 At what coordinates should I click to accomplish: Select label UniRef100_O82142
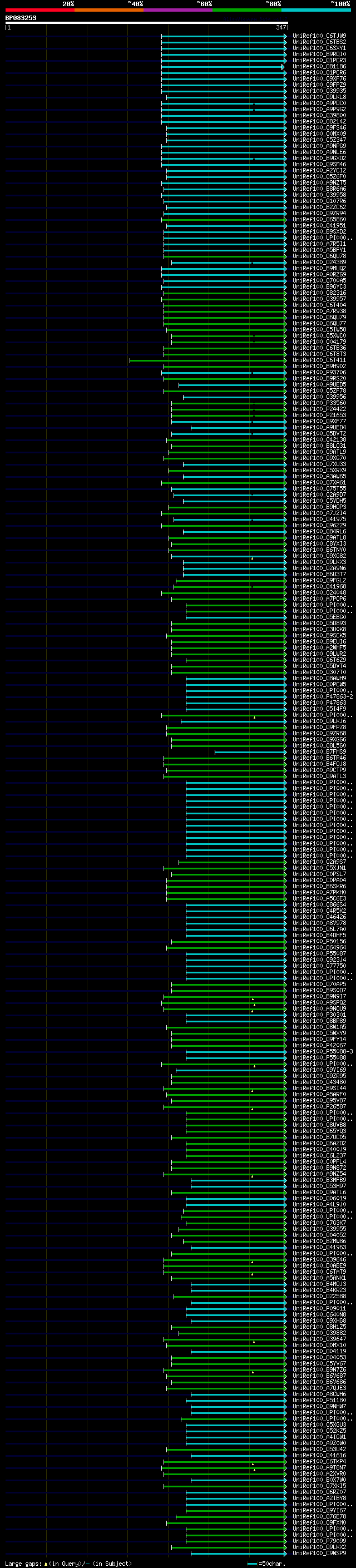point(319,121)
